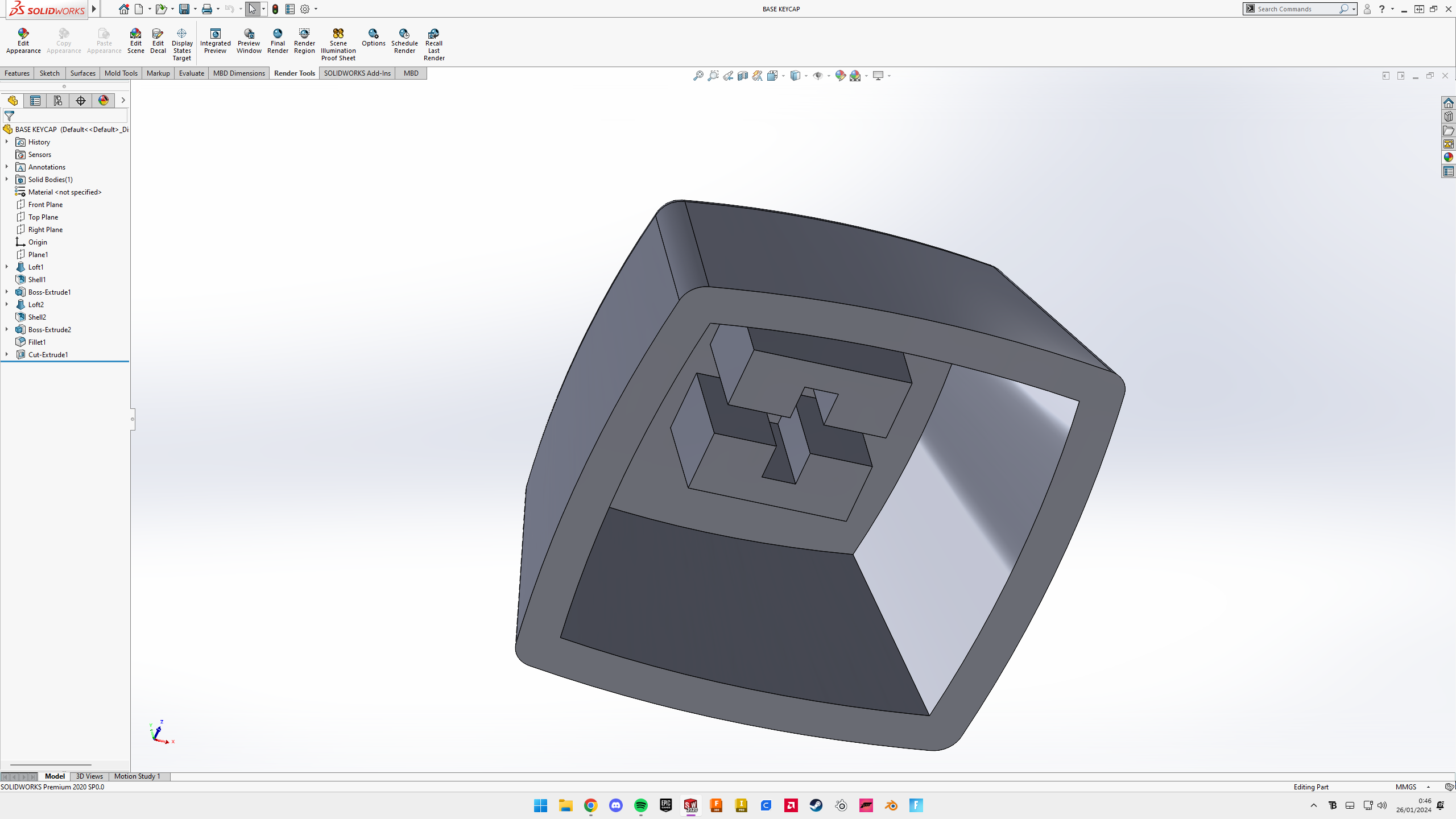Click the Zoom to Fit icon

click(x=698, y=76)
